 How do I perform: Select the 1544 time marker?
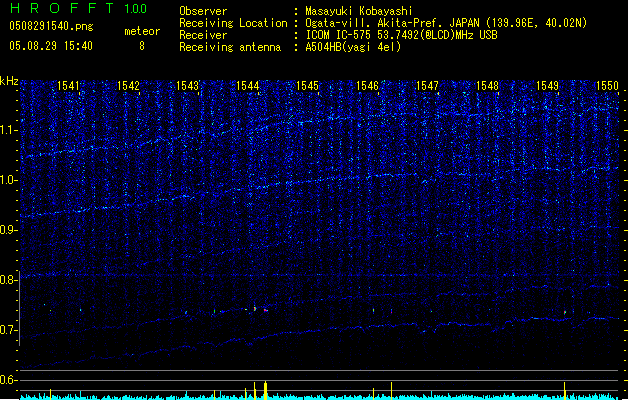pos(248,86)
